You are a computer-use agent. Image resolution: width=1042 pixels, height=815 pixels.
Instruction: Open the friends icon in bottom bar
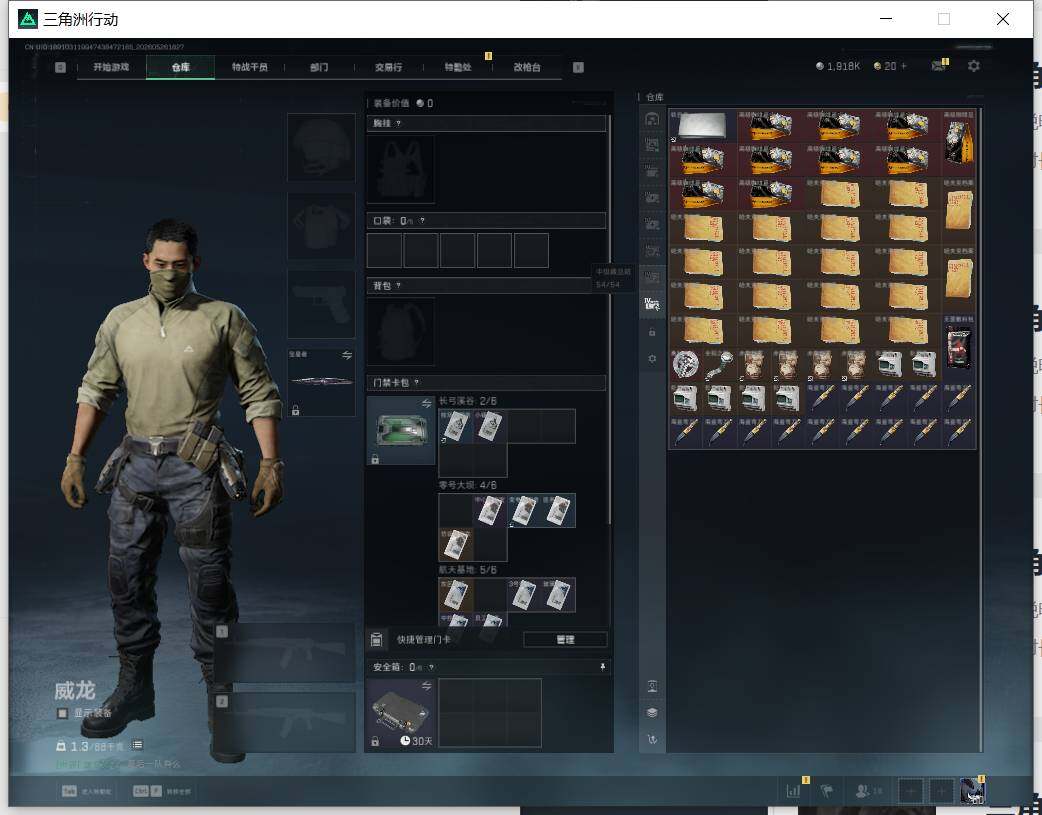(x=863, y=790)
